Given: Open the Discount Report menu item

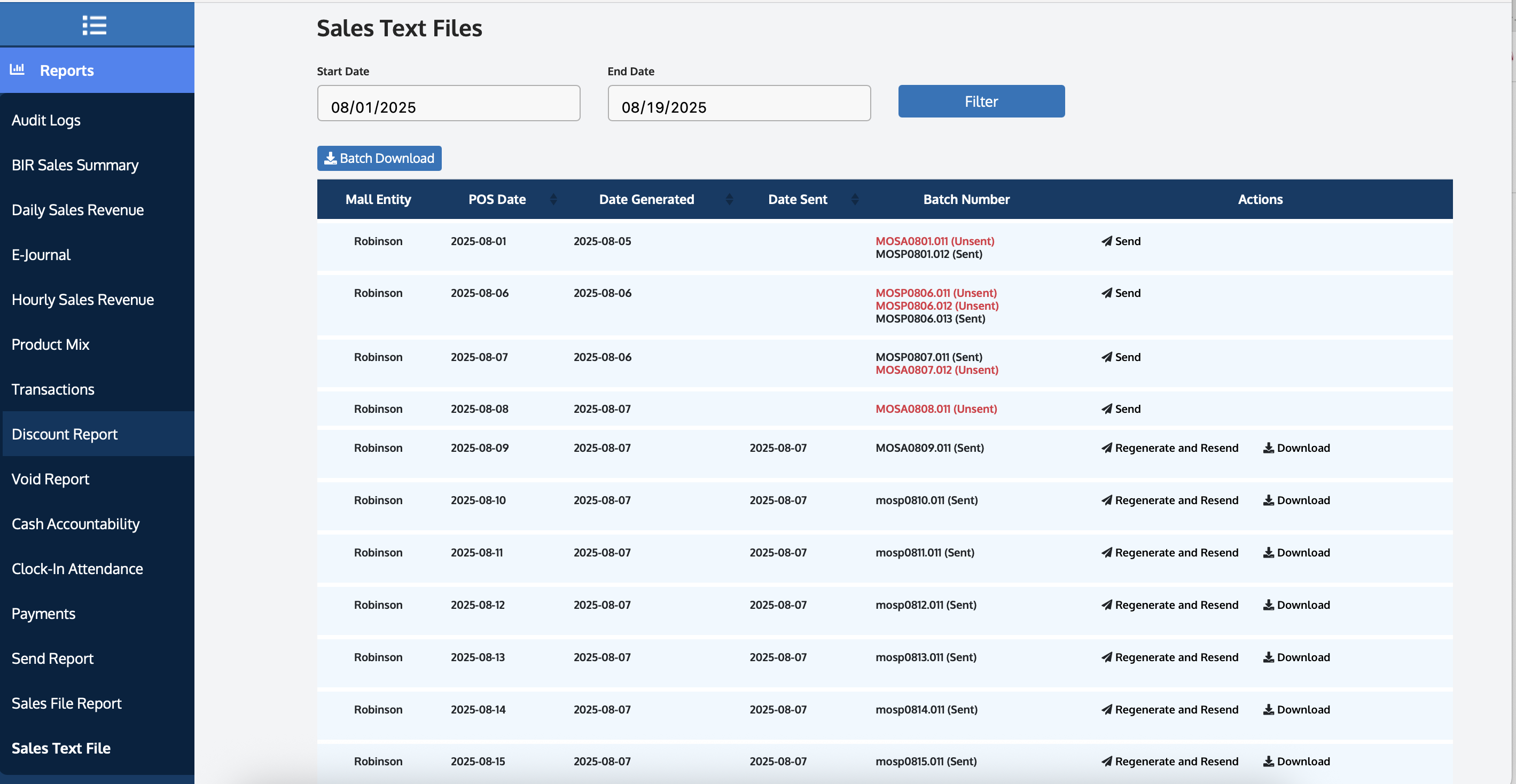Looking at the screenshot, I should (x=65, y=434).
